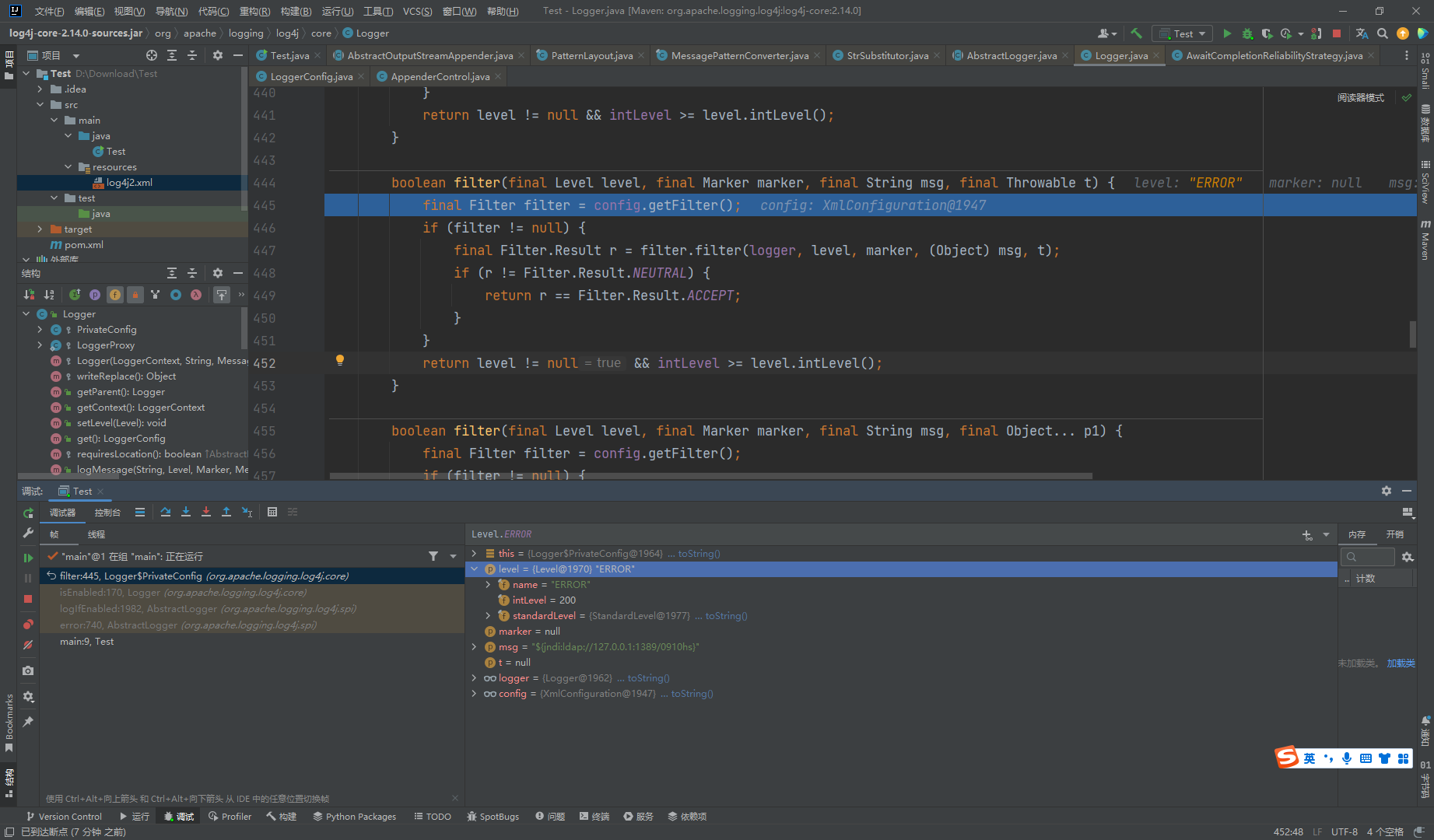
Task: Stop the running process in top toolbar
Action: (1337, 33)
